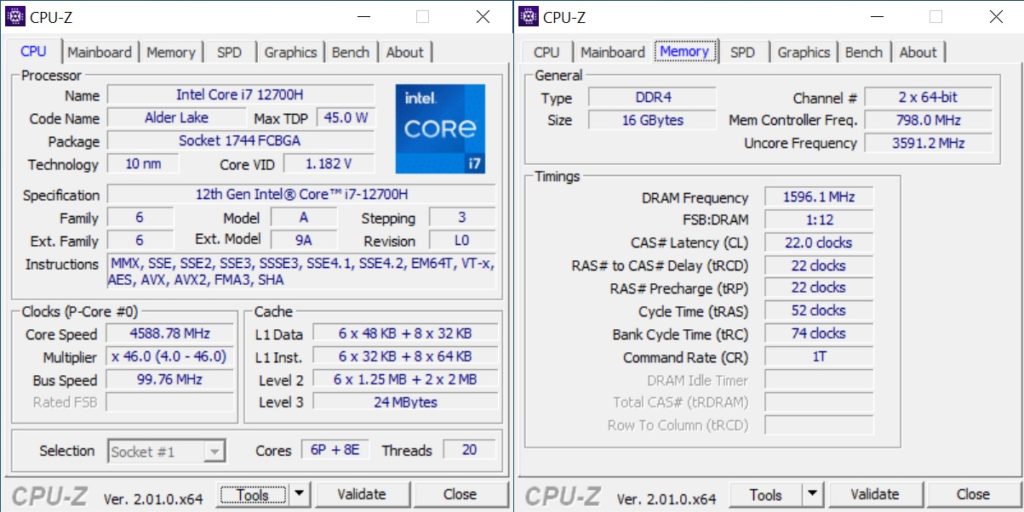
Task: Click the Tools button in right window
Action: pos(765,494)
